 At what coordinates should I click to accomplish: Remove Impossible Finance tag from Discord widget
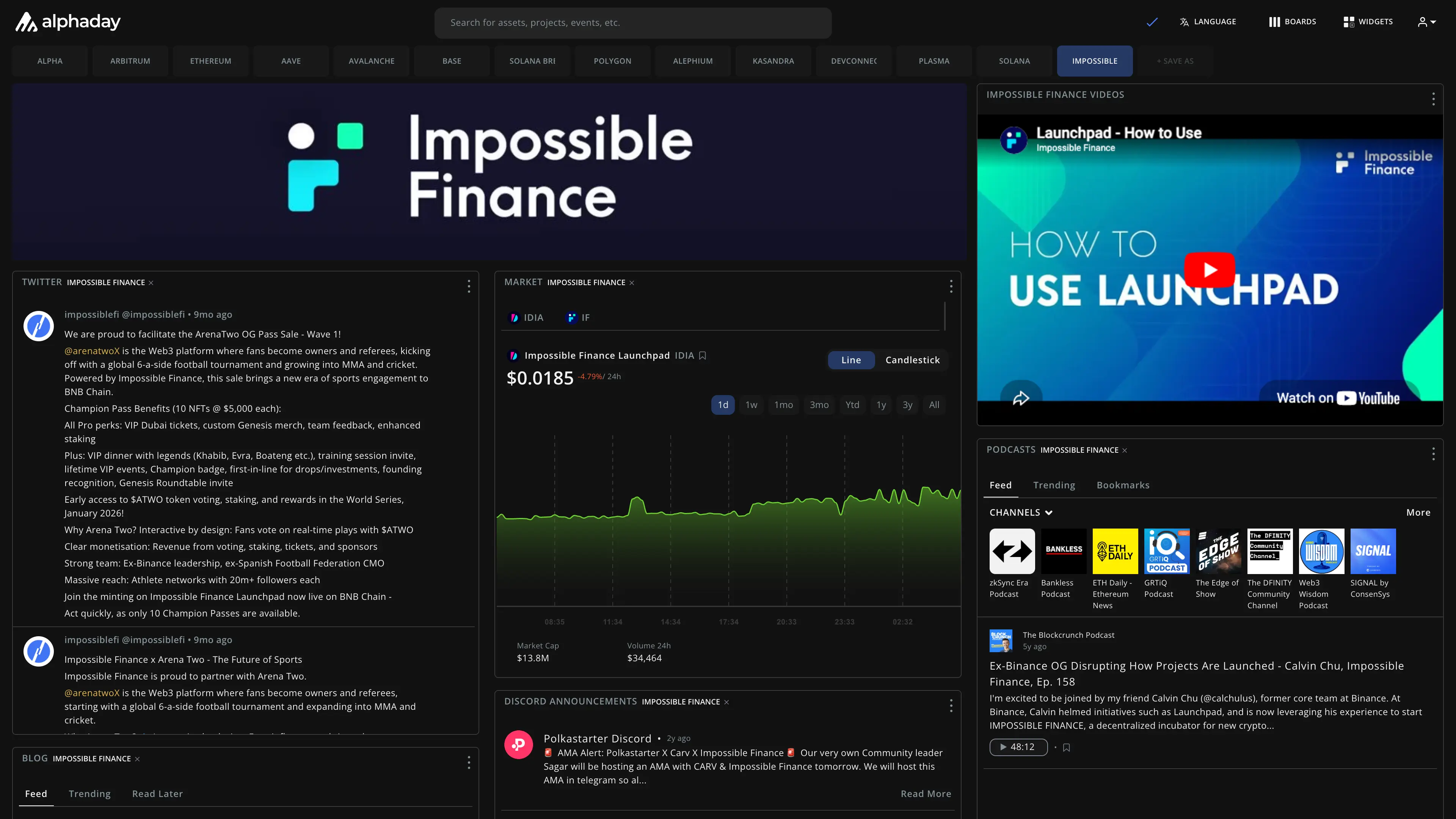726,702
